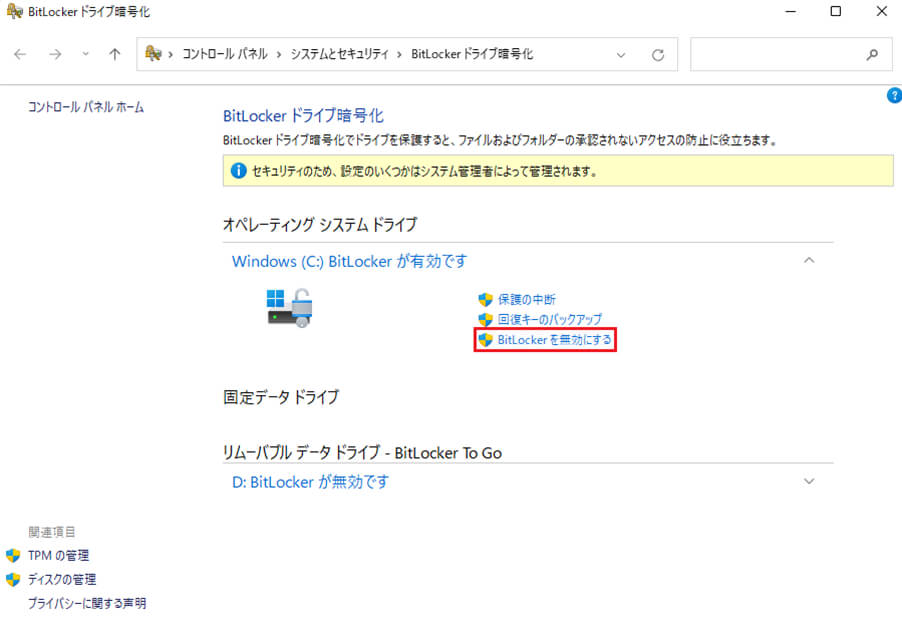
Task: Open ディスクの管理 link
Action: [x=62, y=579]
